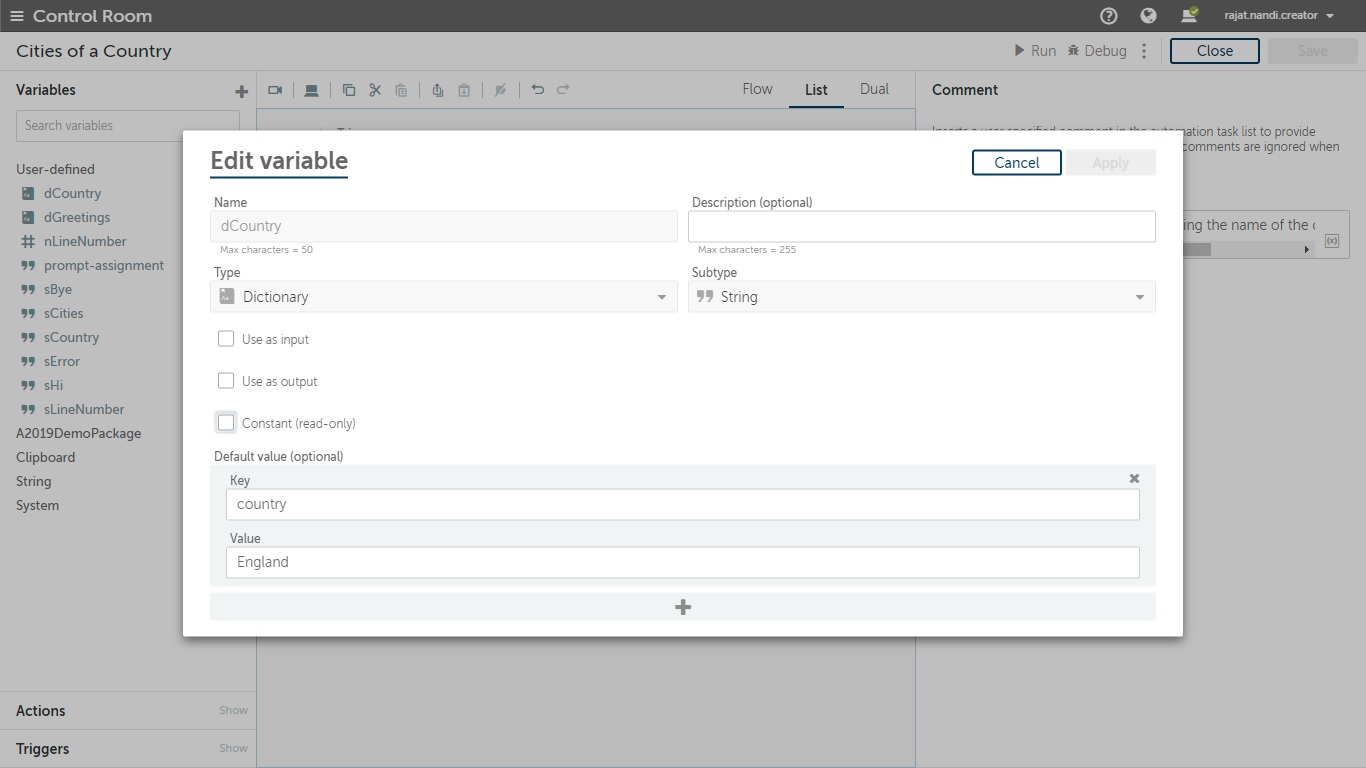The image size is (1366, 768).
Task: Select the sHi string variable
Action: point(53,385)
